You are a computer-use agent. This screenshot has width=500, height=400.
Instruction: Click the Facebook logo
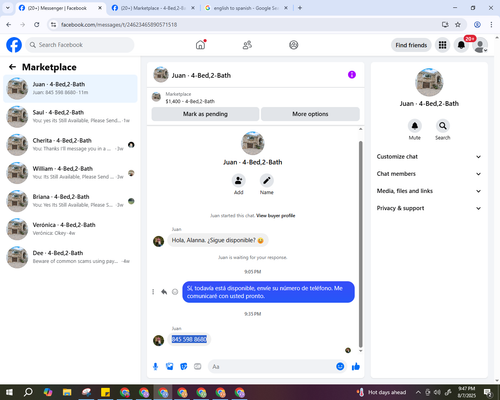tap(14, 45)
